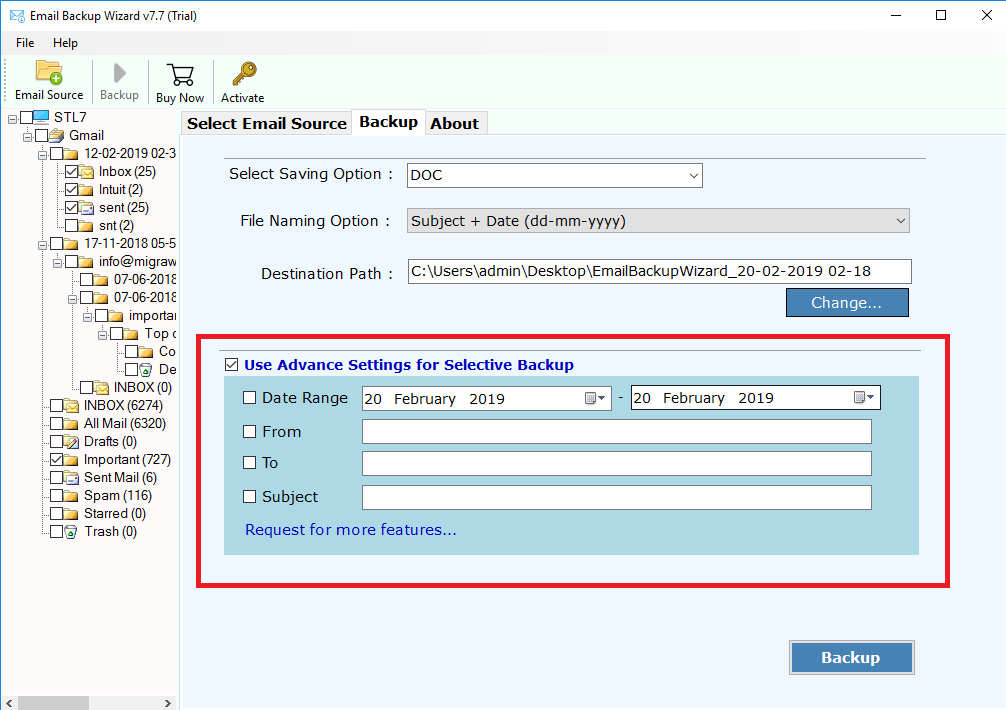1006x710 pixels.
Task: Click the tree scrollbar left arrow
Action: point(9,703)
